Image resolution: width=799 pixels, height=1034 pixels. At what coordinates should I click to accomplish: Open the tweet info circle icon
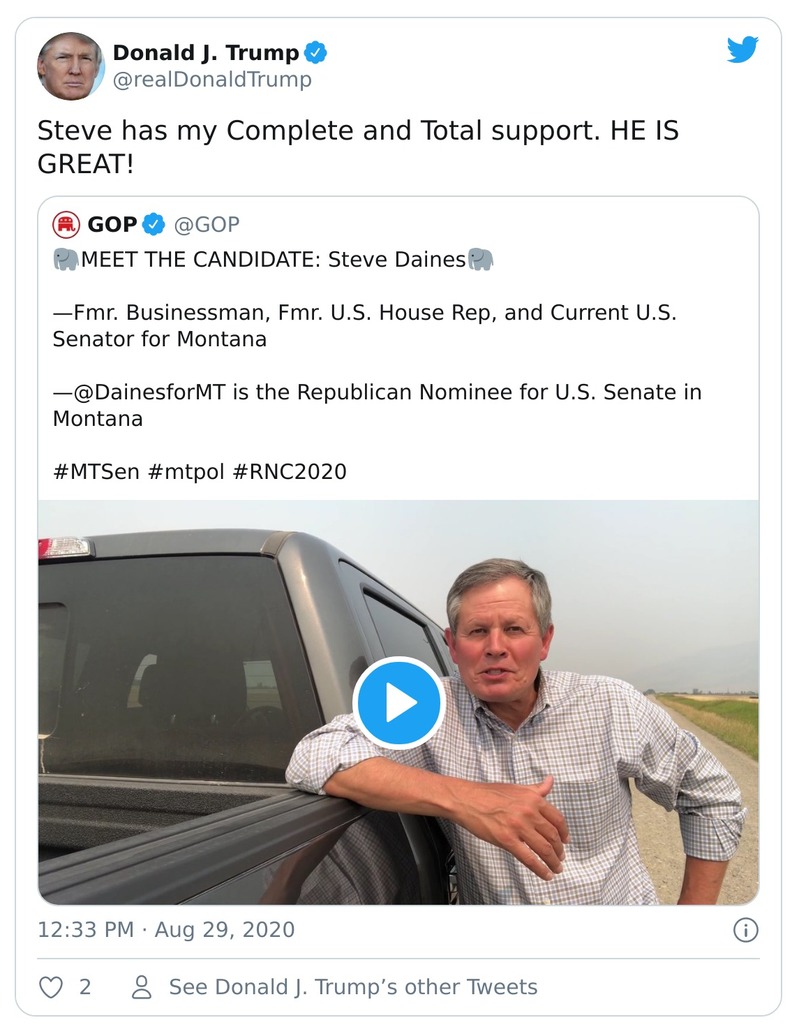[745, 930]
